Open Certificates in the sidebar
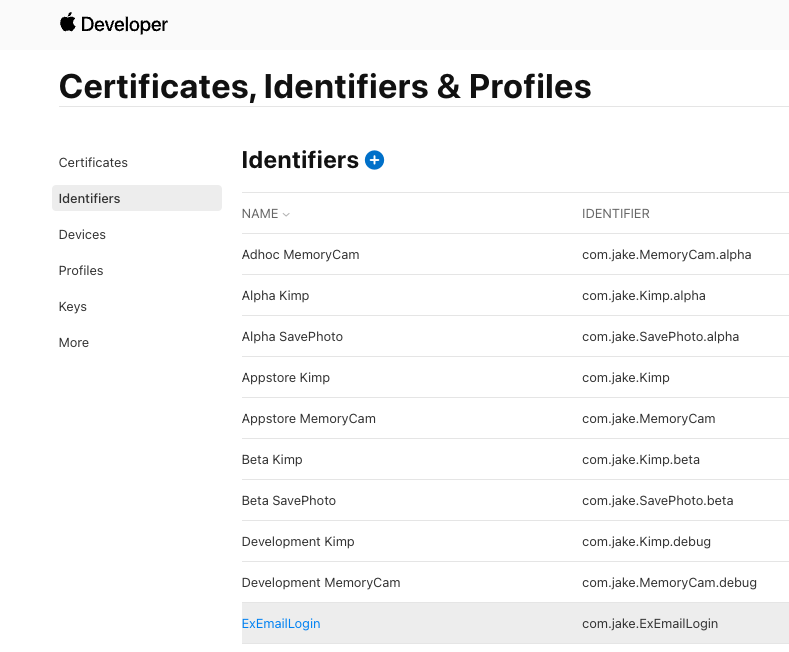789x652 pixels. [93, 162]
